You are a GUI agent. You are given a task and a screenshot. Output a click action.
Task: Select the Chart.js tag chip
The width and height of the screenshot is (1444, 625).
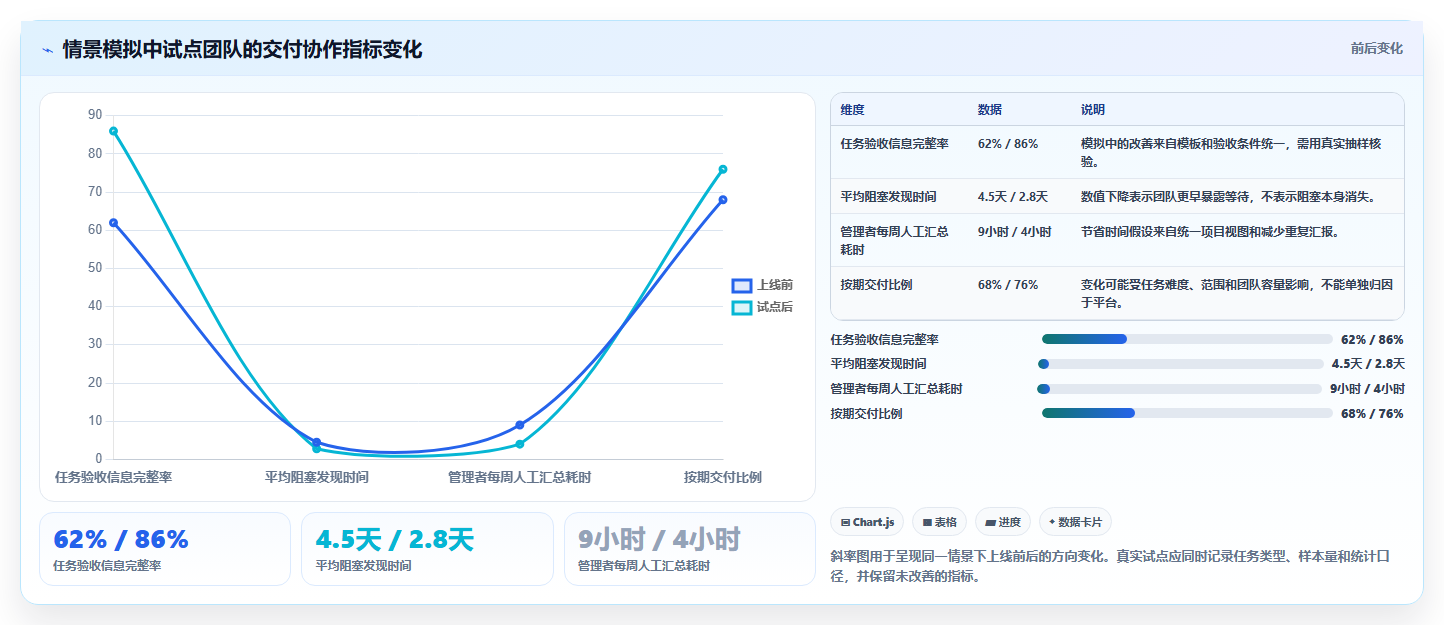[867, 522]
